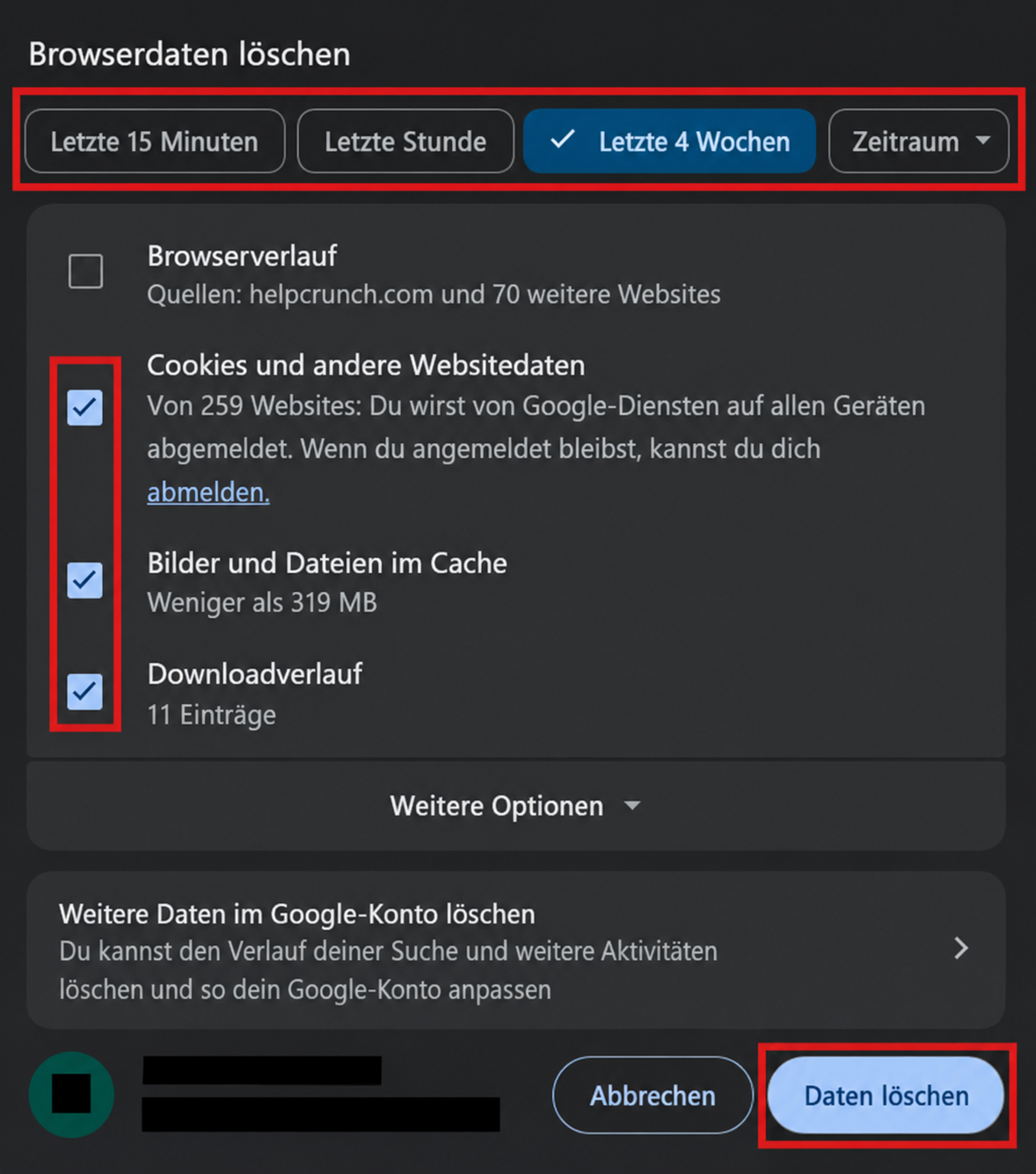The image size is (1036, 1174).
Task: Click the 'Browserdaten löschen' dialog title
Action: [190, 55]
